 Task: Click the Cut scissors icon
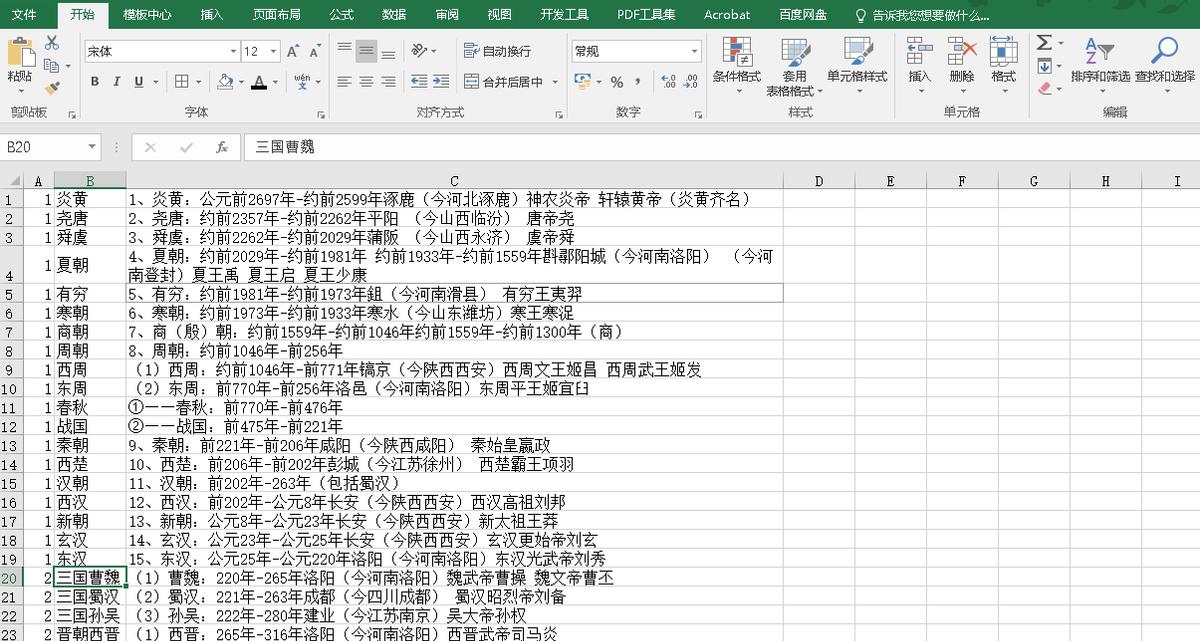(51, 43)
